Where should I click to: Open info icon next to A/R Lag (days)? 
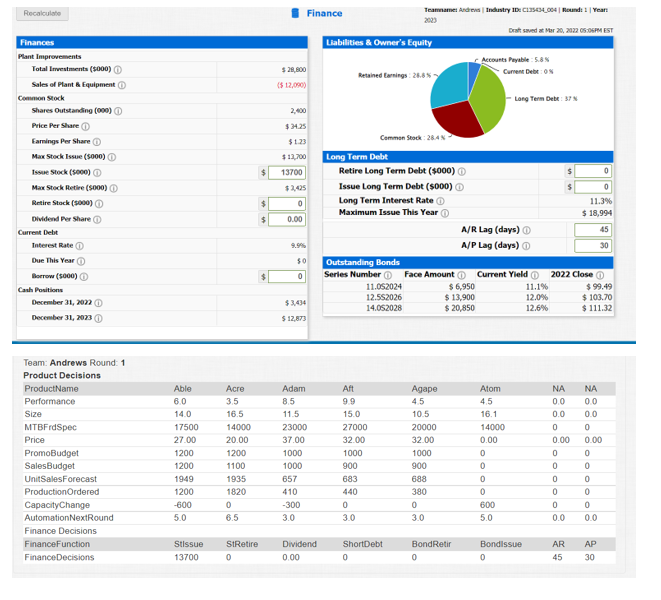527,230
